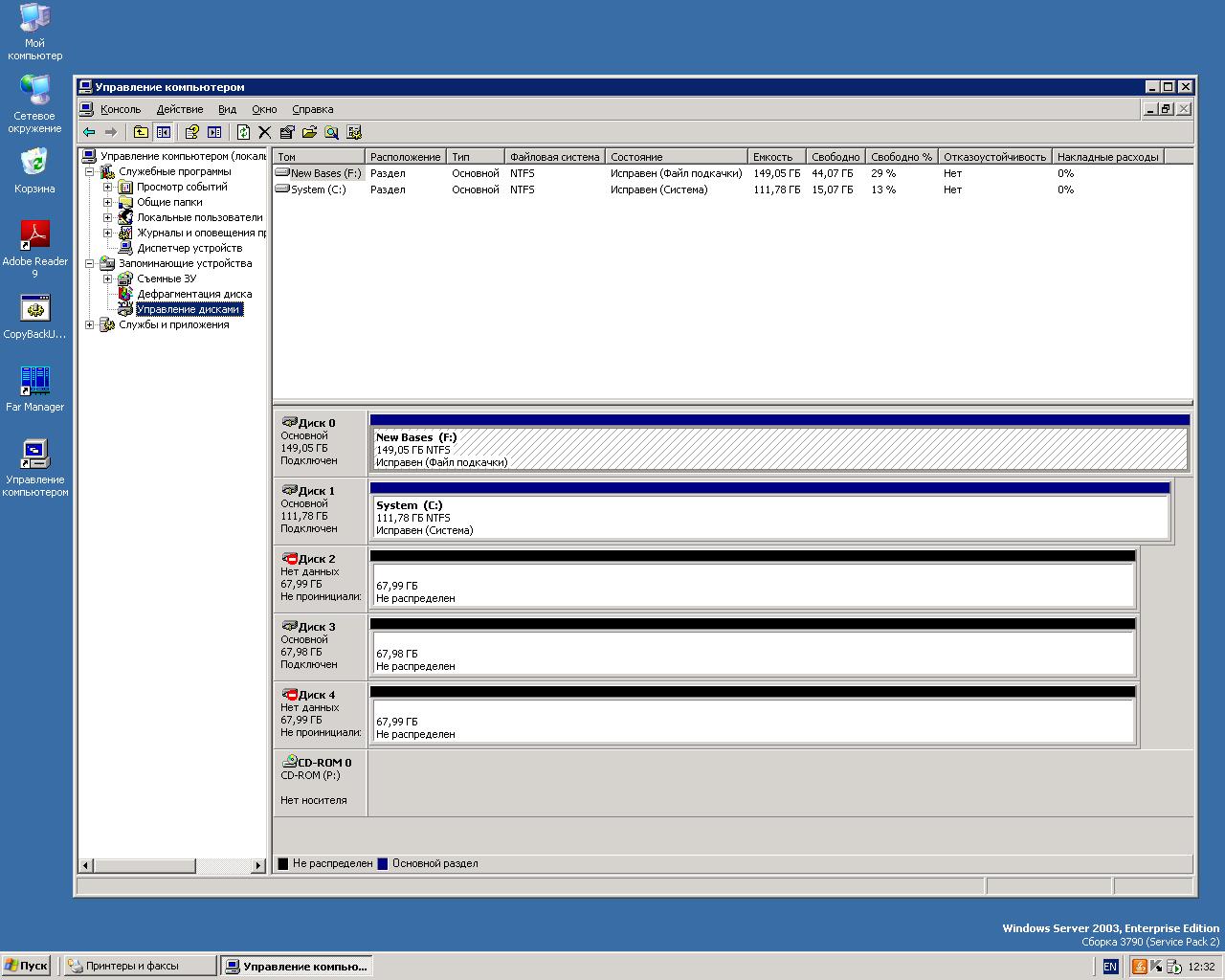The image size is (1225, 980).
Task: Expand the Службы и приложения tree node
Action: tap(90, 324)
